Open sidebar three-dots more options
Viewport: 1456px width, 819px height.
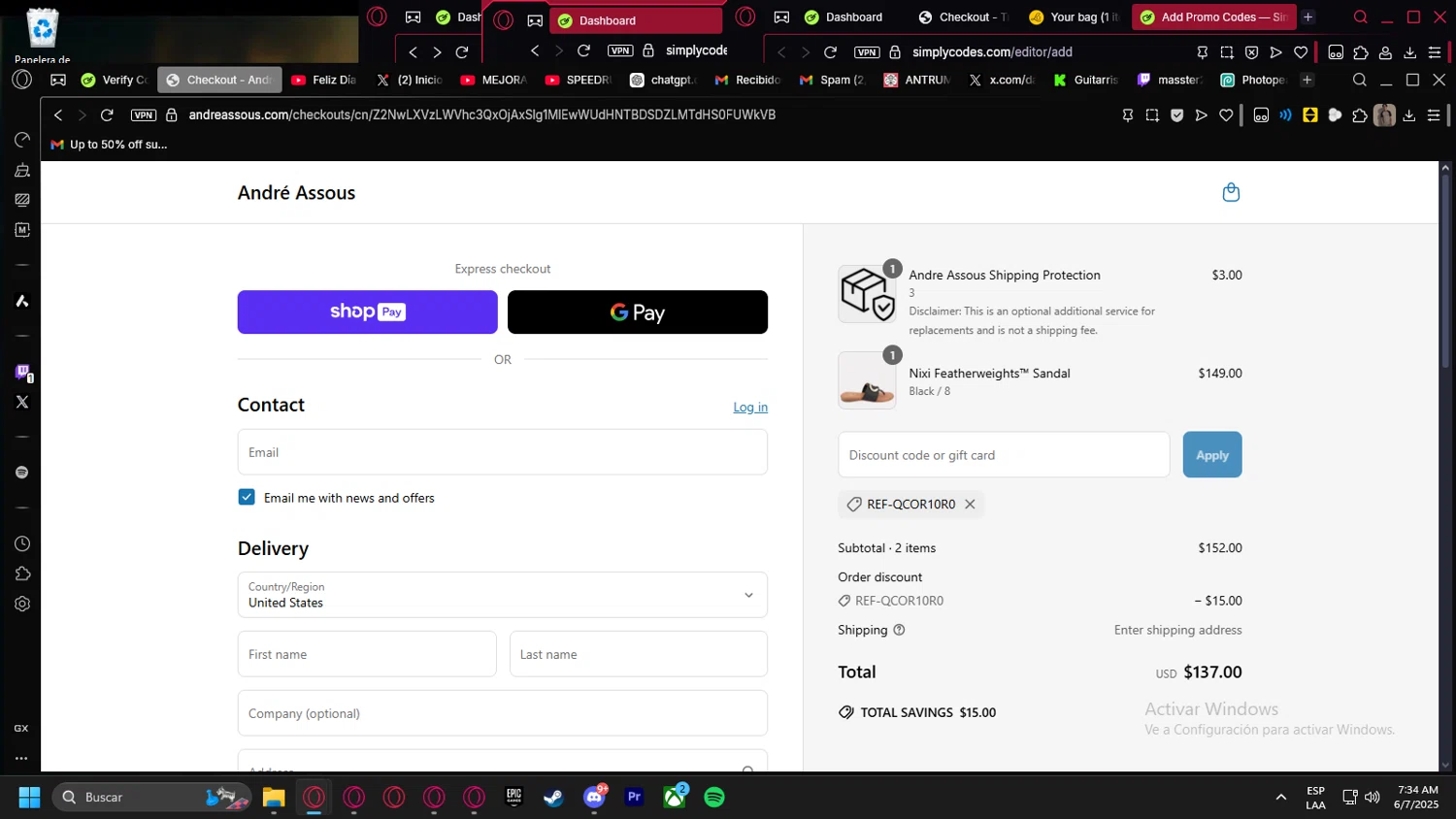(21, 758)
